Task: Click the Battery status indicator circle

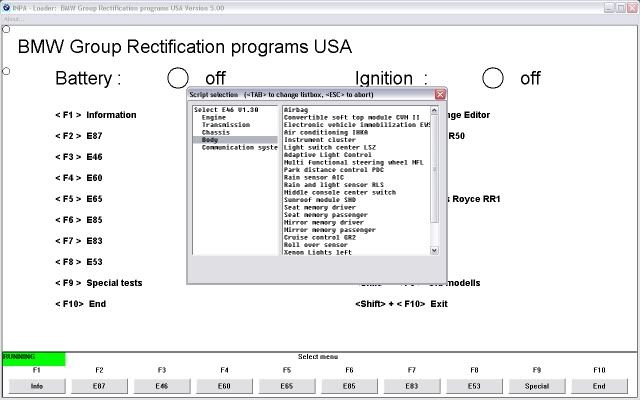Action: point(178,78)
